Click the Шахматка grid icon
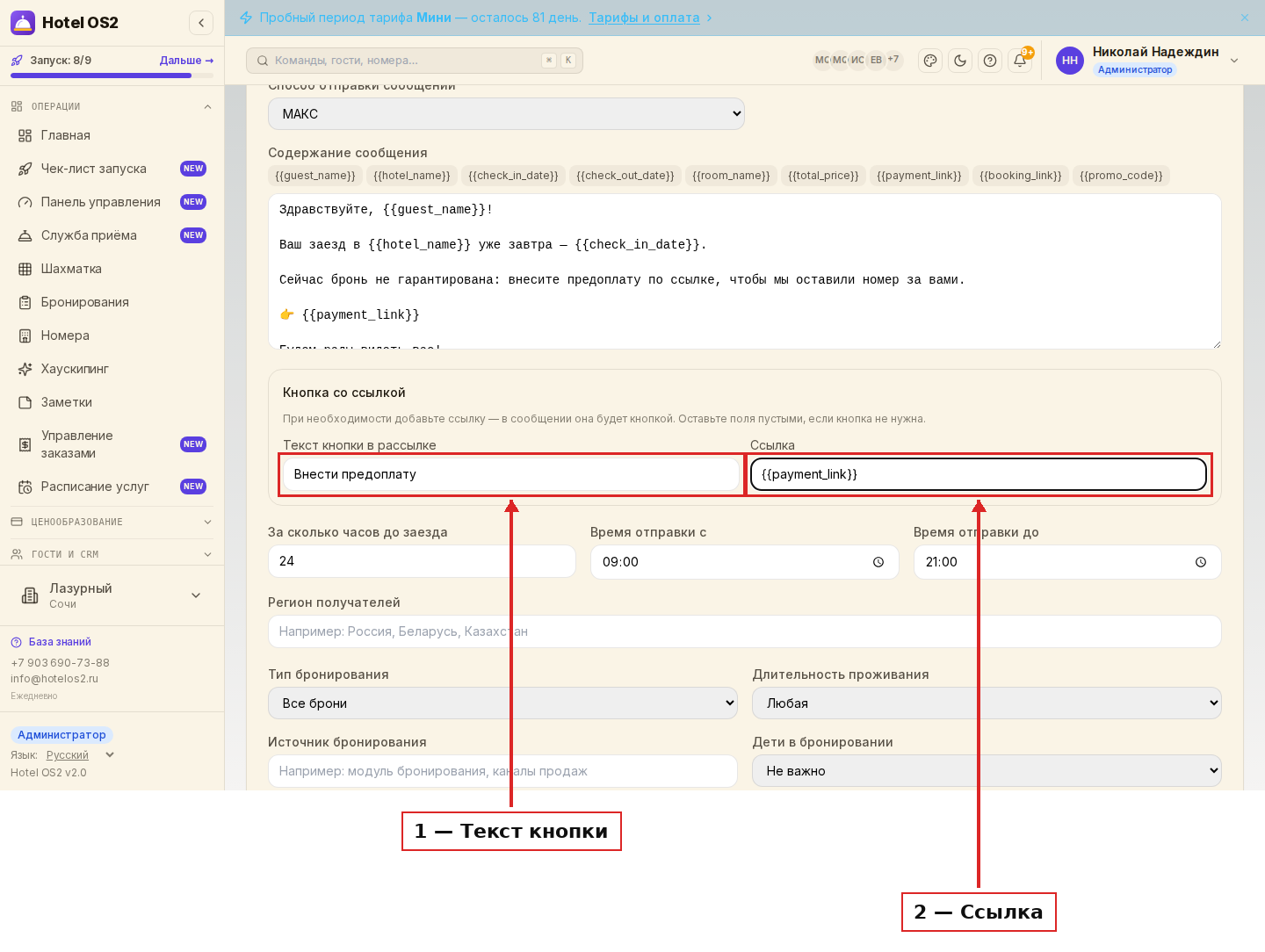 [x=25, y=269]
